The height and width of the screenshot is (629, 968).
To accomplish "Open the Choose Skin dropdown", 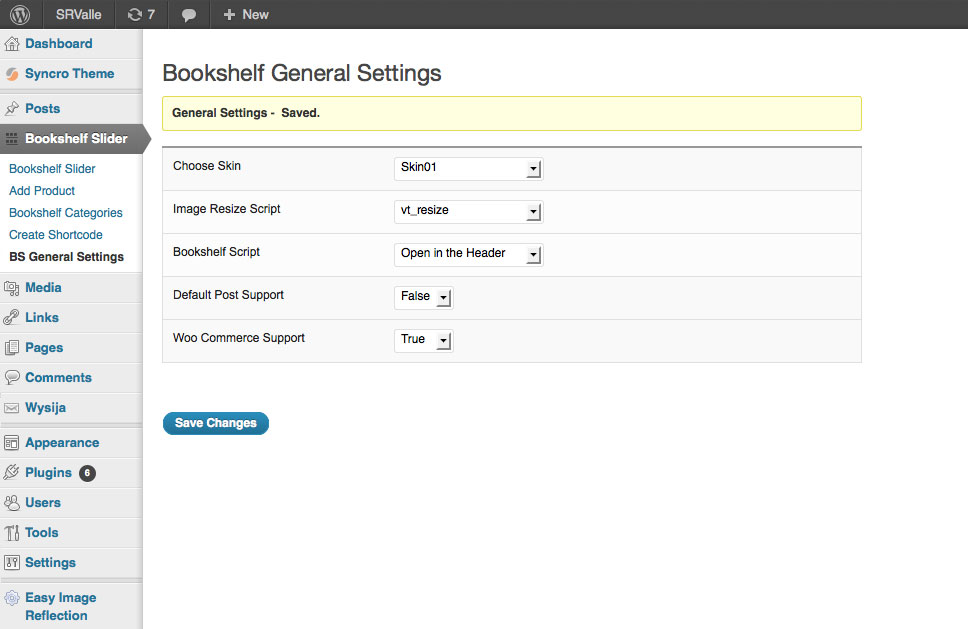I will pyautogui.click(x=468, y=168).
